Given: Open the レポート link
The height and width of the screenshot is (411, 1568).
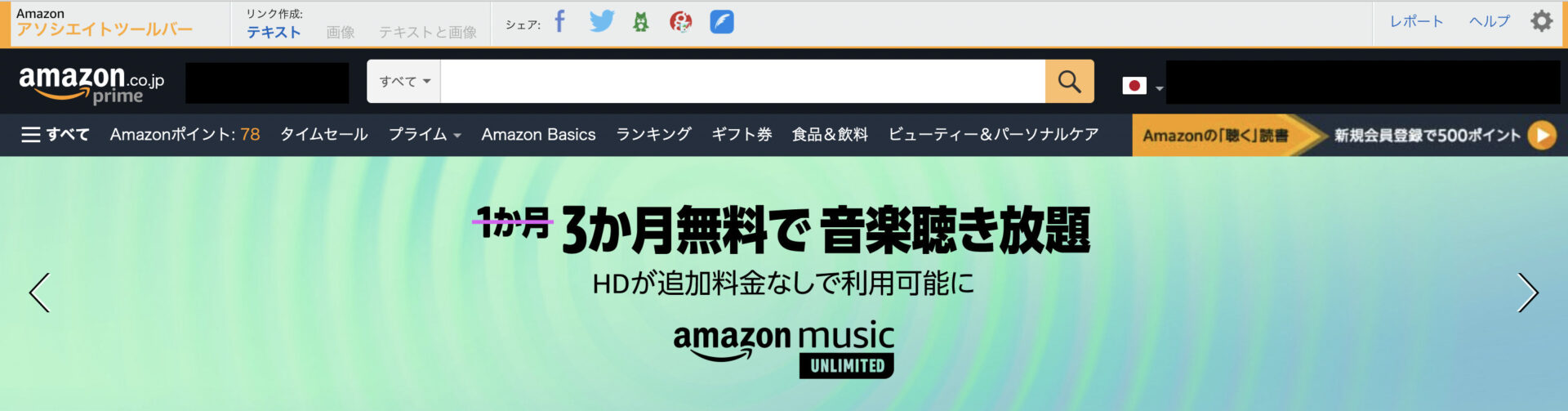Looking at the screenshot, I should (x=1416, y=21).
